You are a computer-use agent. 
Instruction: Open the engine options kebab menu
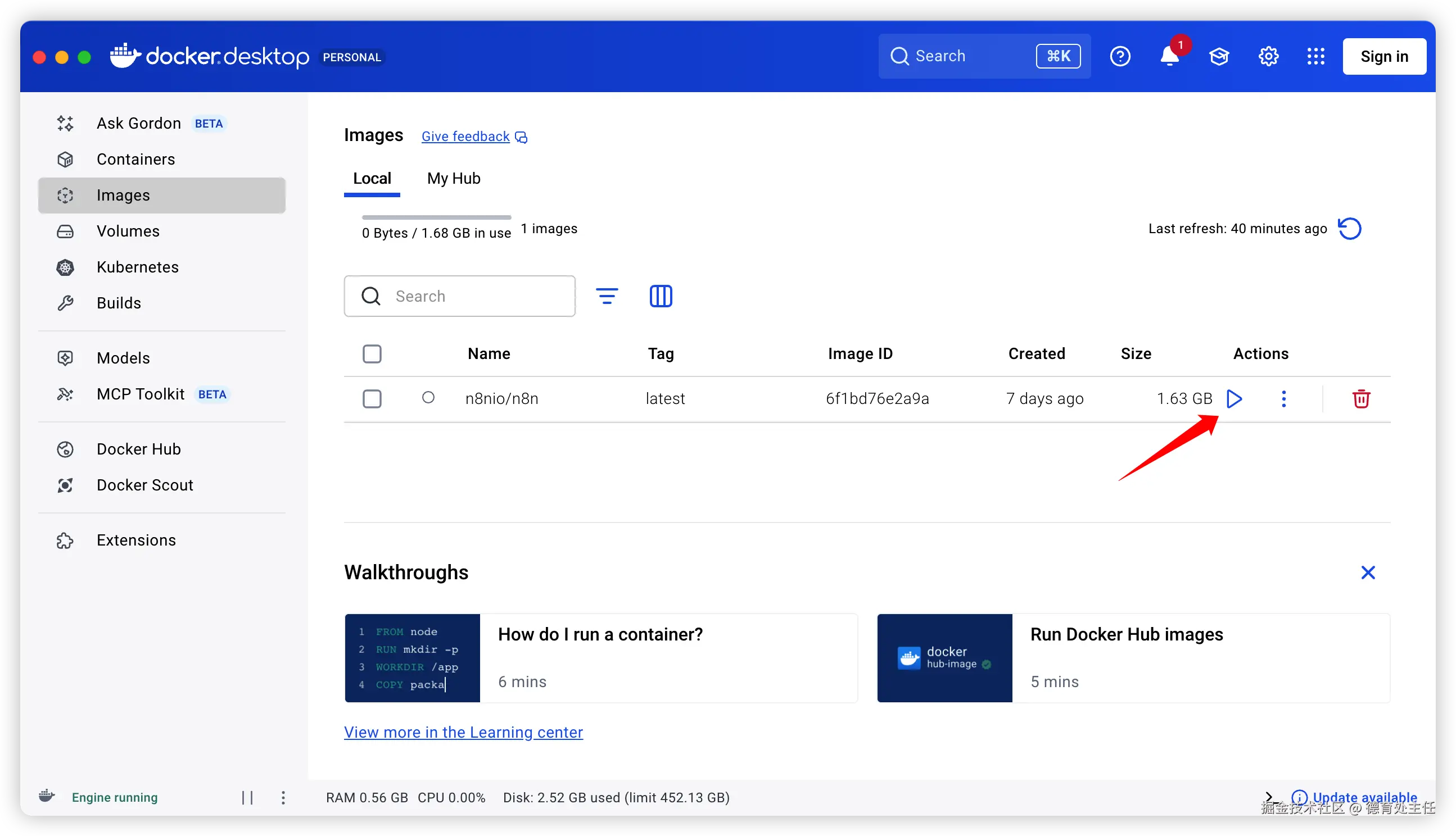click(x=283, y=797)
